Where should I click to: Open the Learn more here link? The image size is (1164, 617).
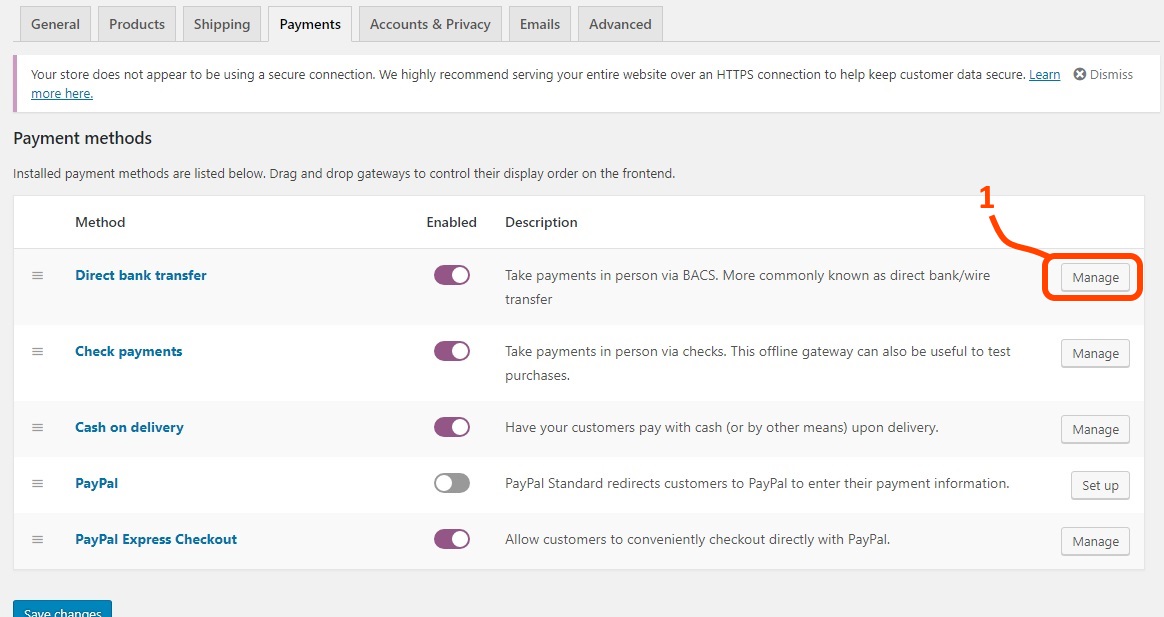tap(1044, 73)
